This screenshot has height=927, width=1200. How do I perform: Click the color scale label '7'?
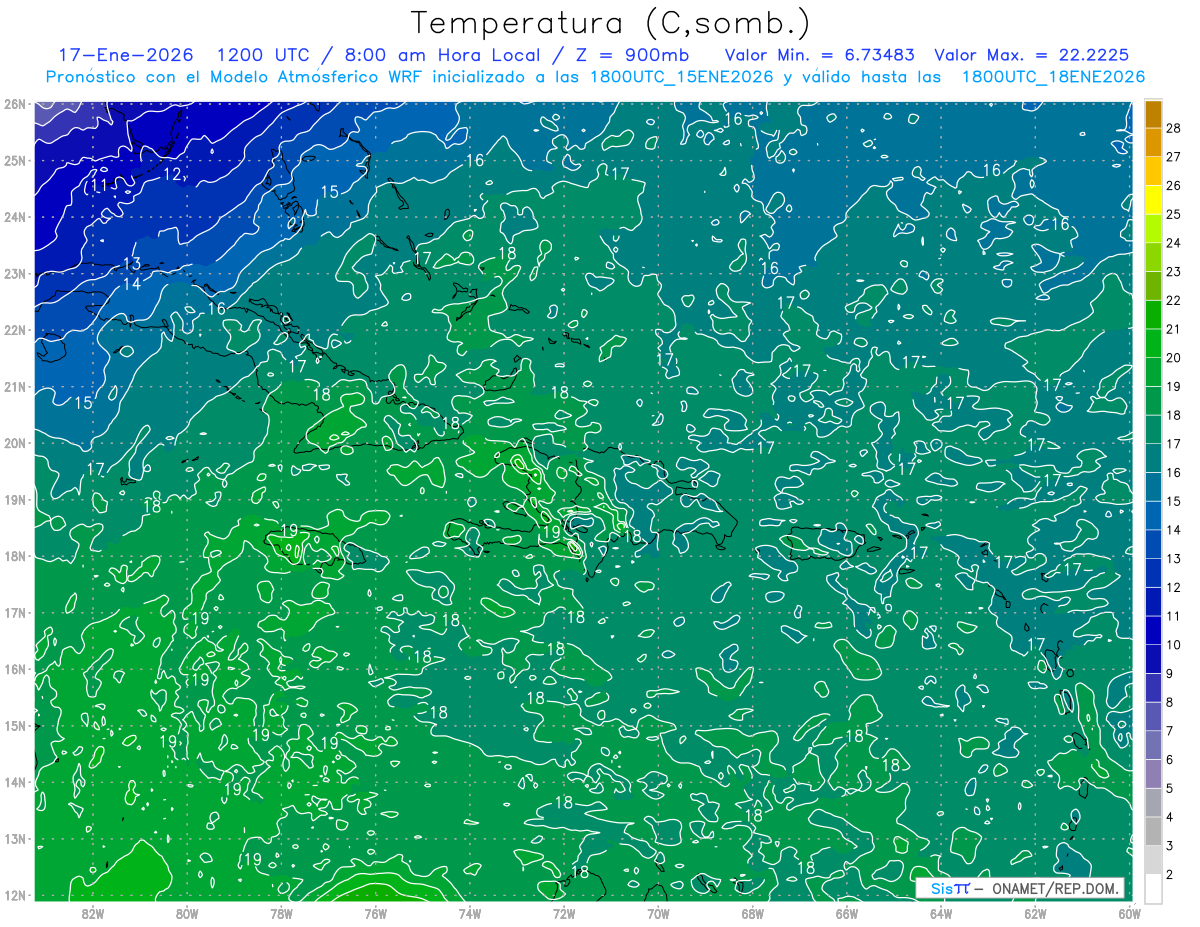1170,731
